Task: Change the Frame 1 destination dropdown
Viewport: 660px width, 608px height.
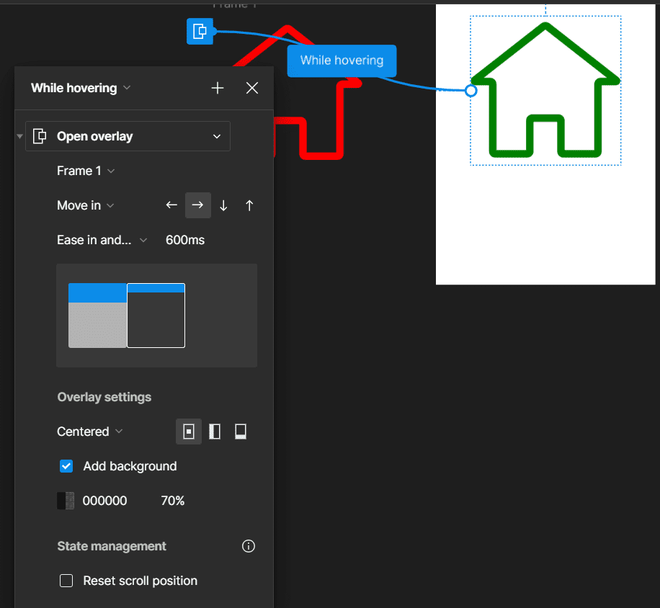Action: 85,171
